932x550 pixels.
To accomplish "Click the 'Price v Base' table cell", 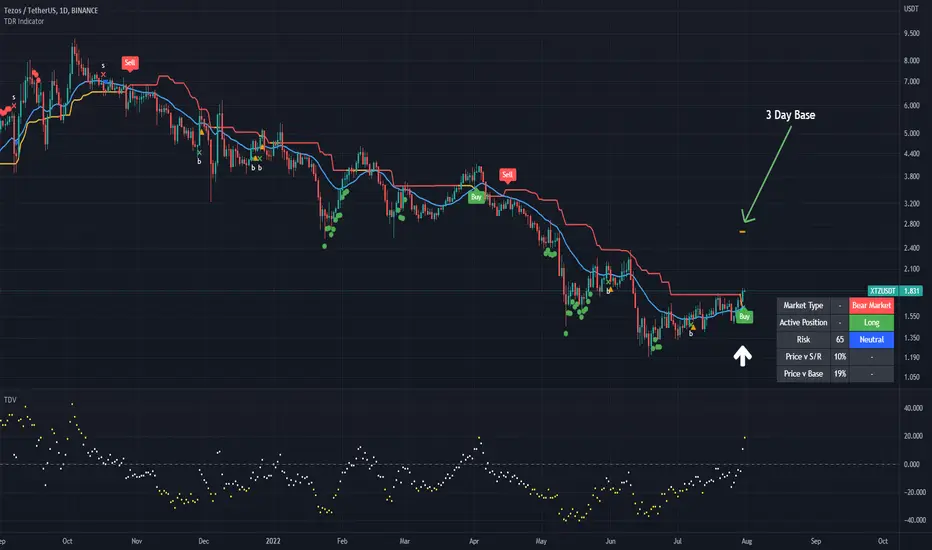I will (803, 373).
